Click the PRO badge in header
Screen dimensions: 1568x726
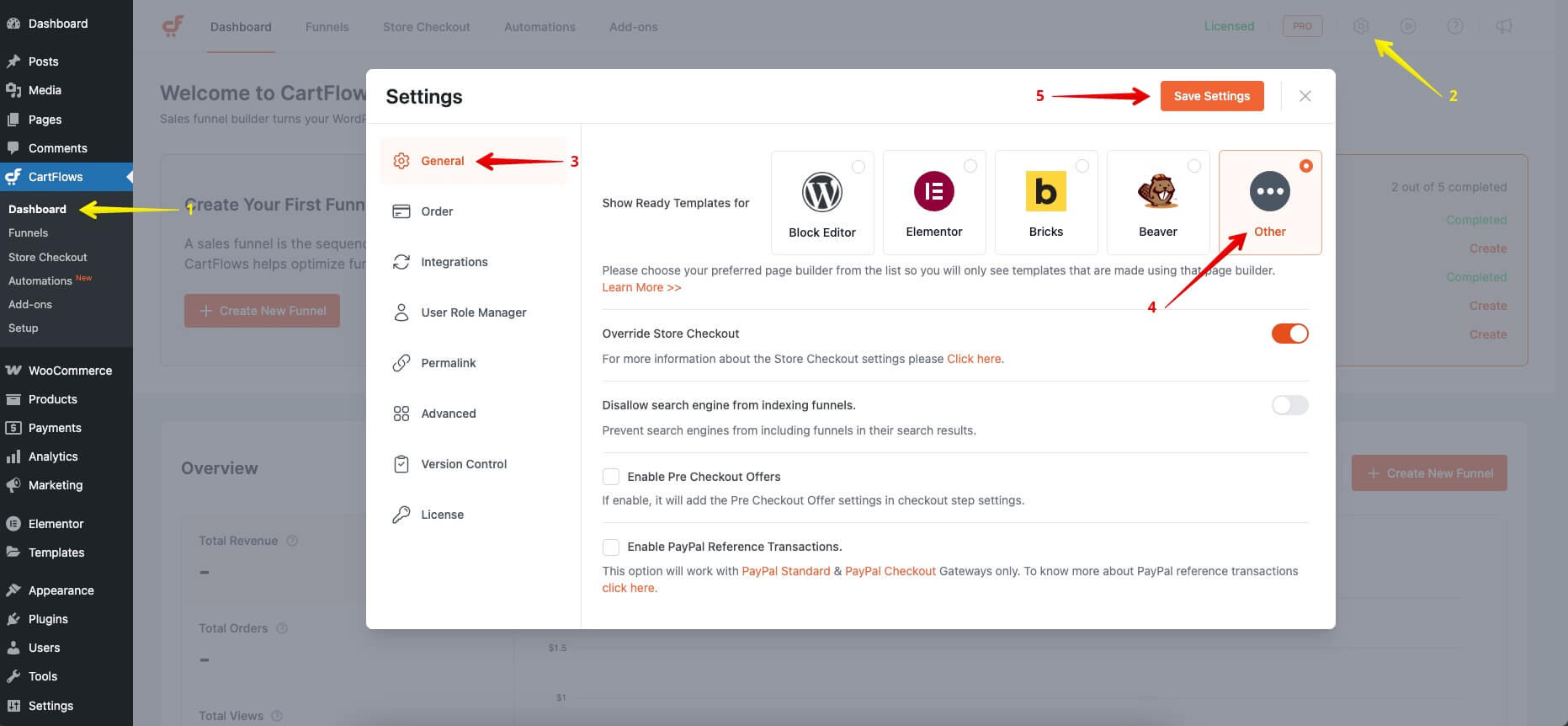(x=1302, y=26)
